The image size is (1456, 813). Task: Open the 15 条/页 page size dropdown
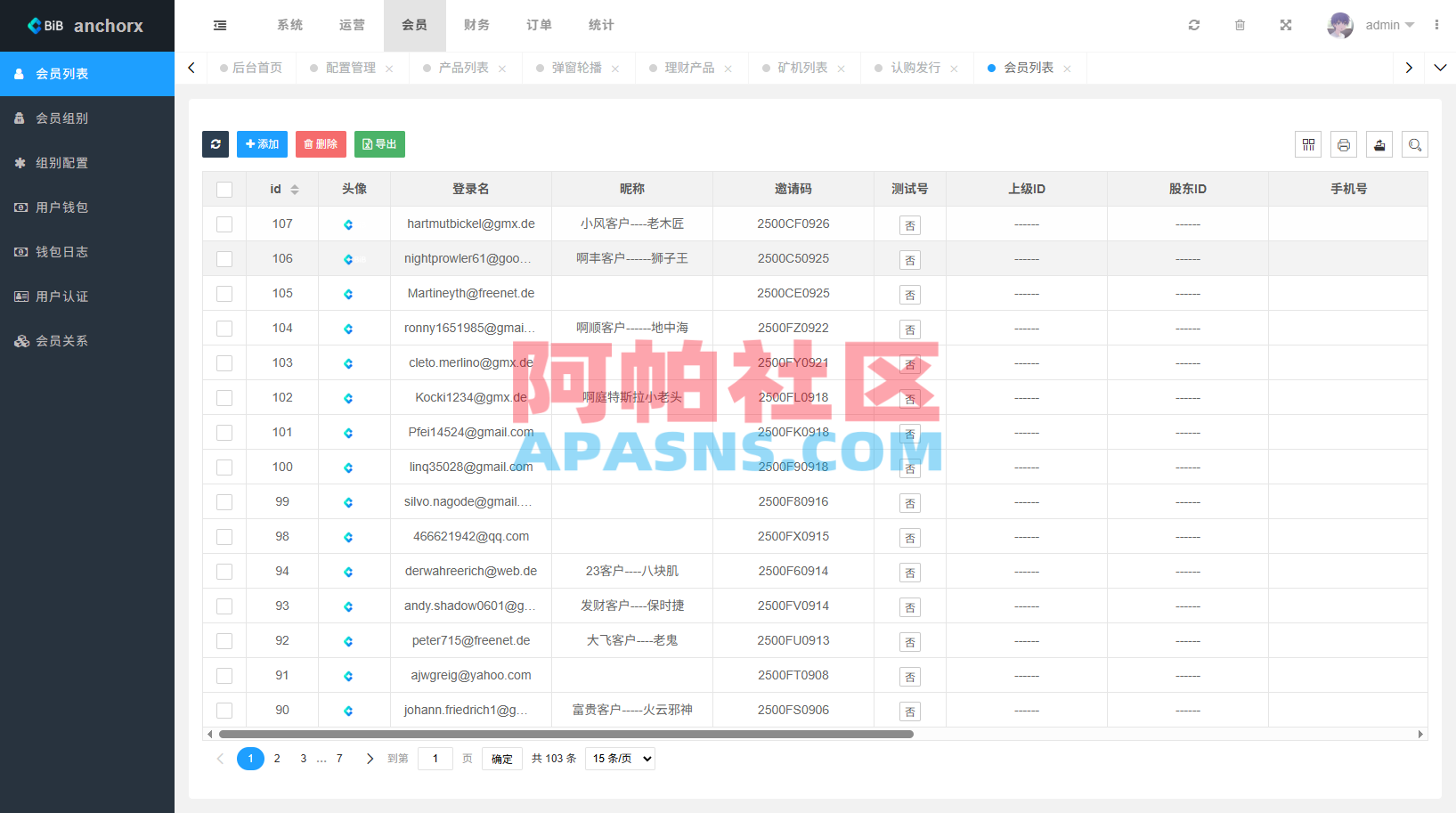tap(620, 759)
